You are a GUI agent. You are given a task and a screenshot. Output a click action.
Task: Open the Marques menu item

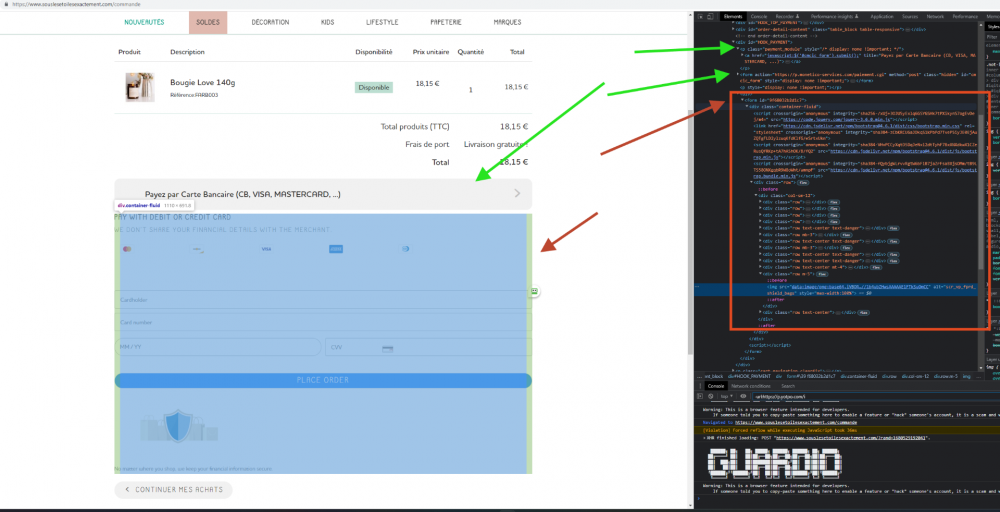[x=507, y=22]
